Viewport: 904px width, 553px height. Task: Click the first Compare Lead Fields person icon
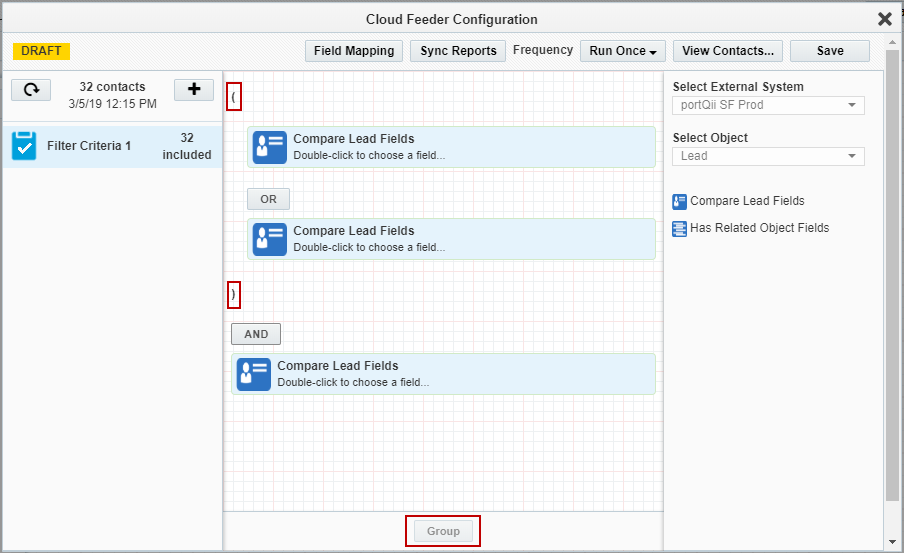pyautogui.click(x=269, y=147)
